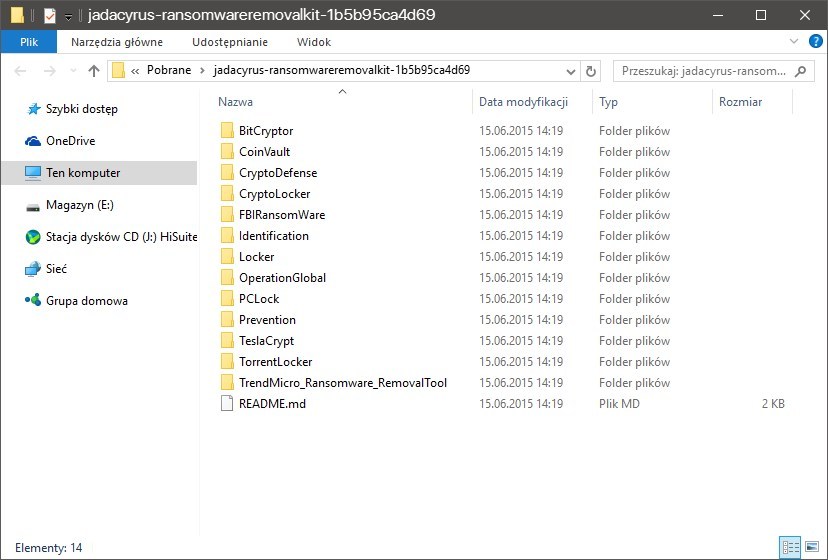Refresh the current folder view
This screenshot has width=828, height=560.
pyautogui.click(x=591, y=71)
